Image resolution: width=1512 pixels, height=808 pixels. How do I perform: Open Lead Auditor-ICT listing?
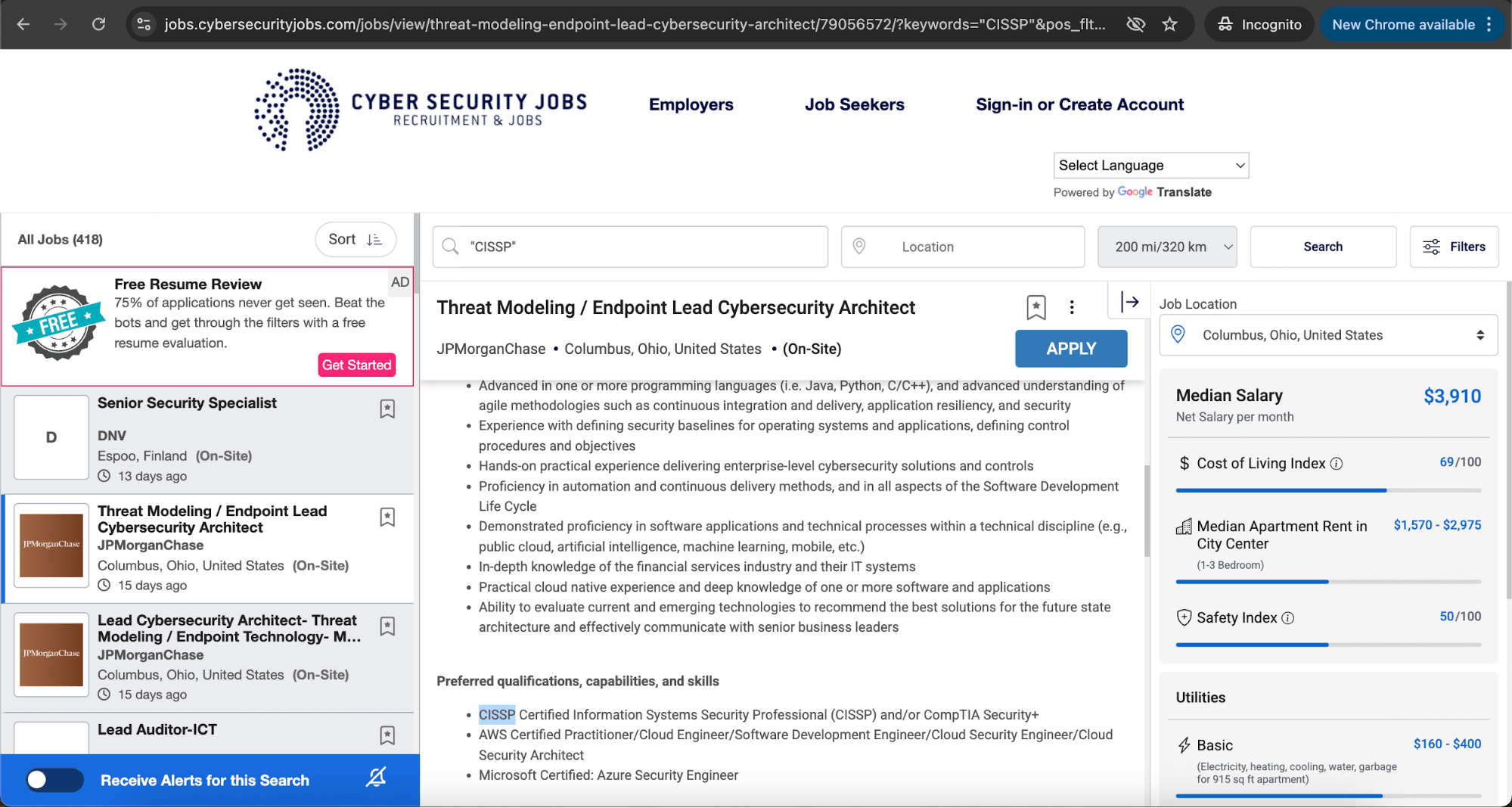157,730
